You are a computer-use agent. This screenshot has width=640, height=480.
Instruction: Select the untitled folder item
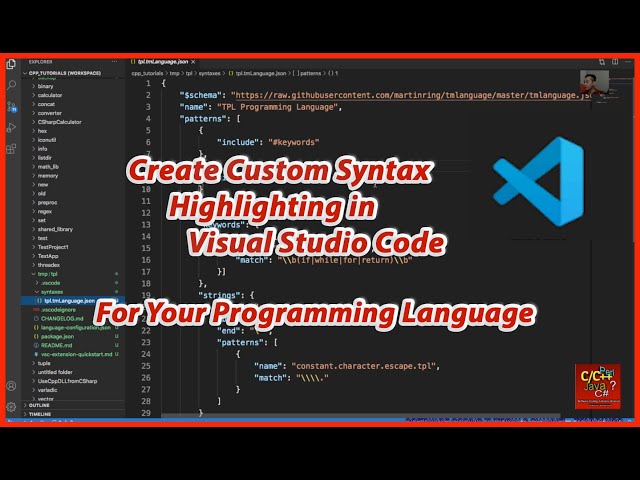coord(55,372)
